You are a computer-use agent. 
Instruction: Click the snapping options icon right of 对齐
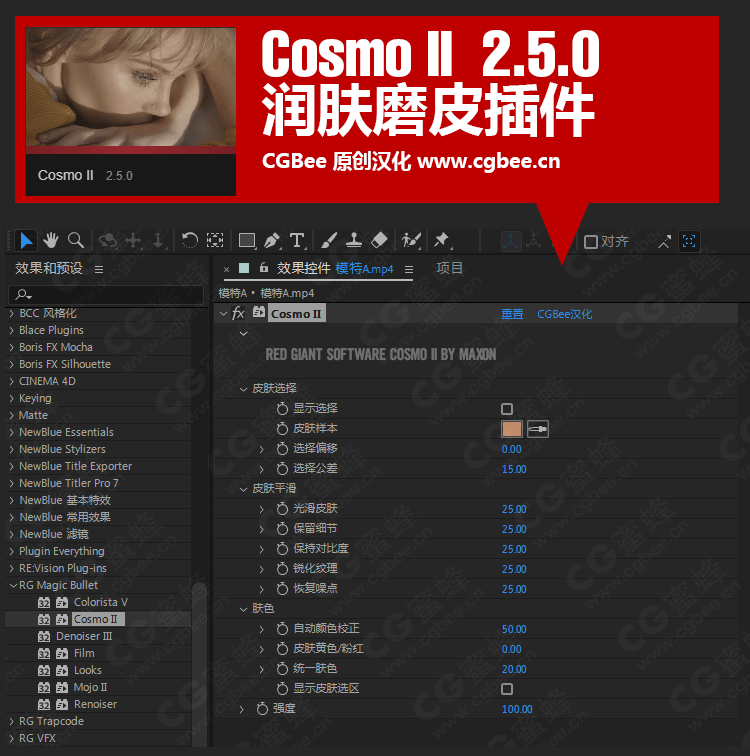point(665,241)
